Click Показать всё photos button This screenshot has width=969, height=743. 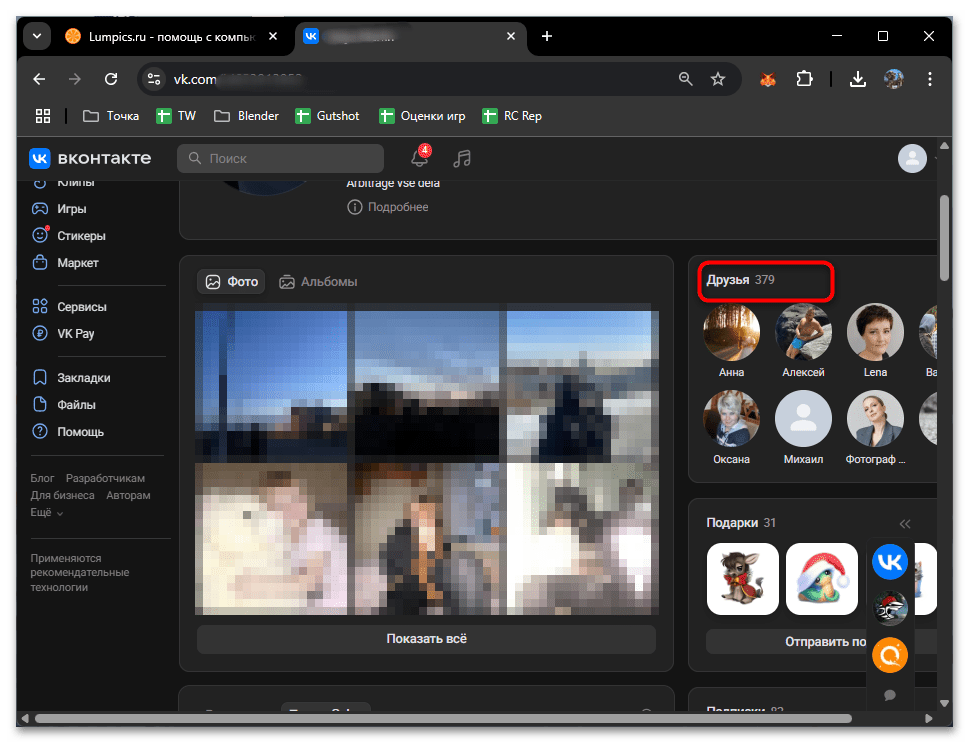pyautogui.click(x=426, y=639)
